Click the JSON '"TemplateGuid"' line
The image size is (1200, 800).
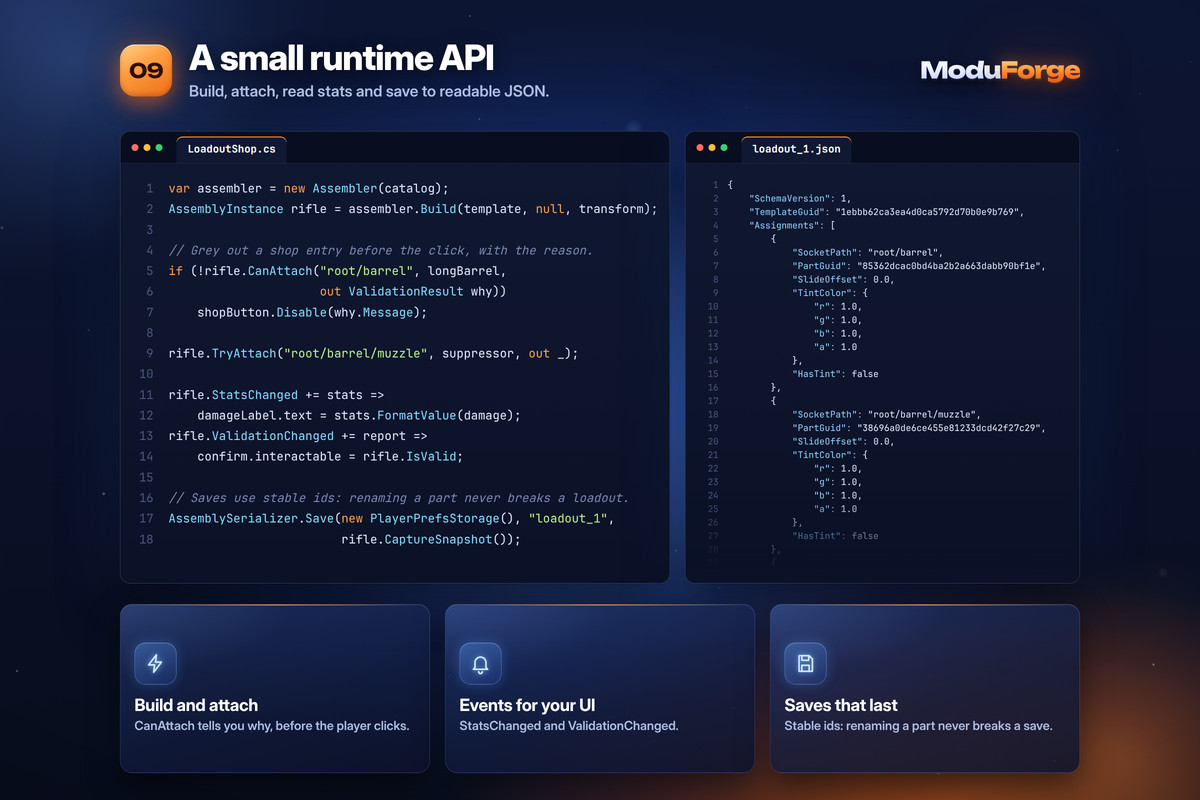pos(884,212)
